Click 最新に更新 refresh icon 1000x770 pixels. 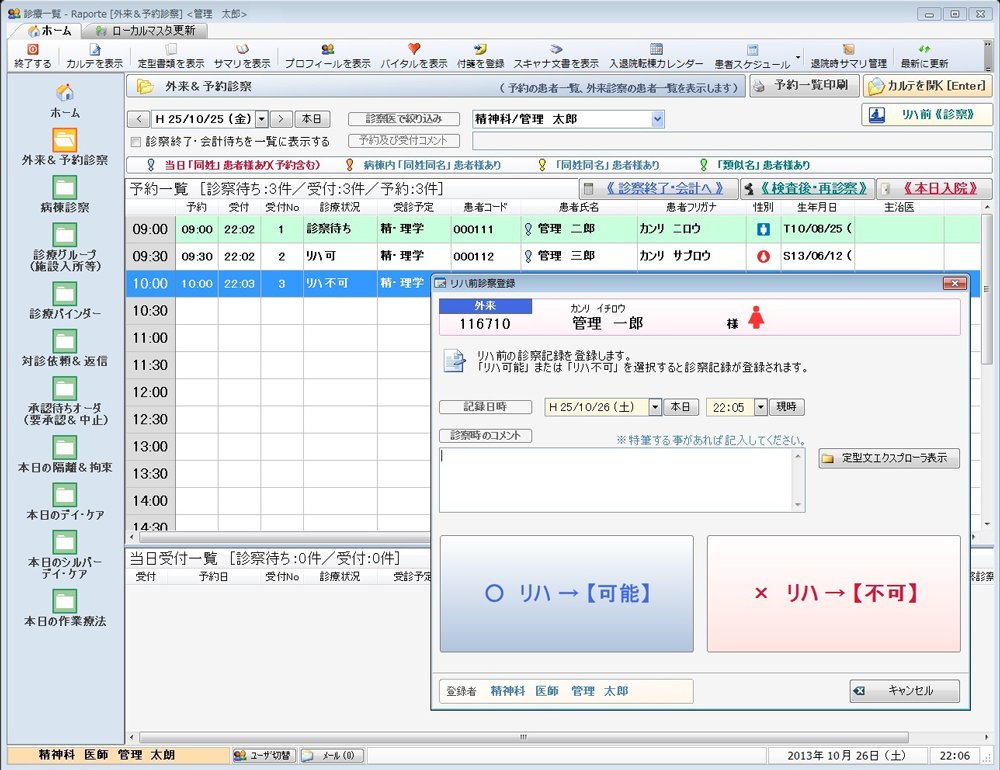(x=924, y=50)
